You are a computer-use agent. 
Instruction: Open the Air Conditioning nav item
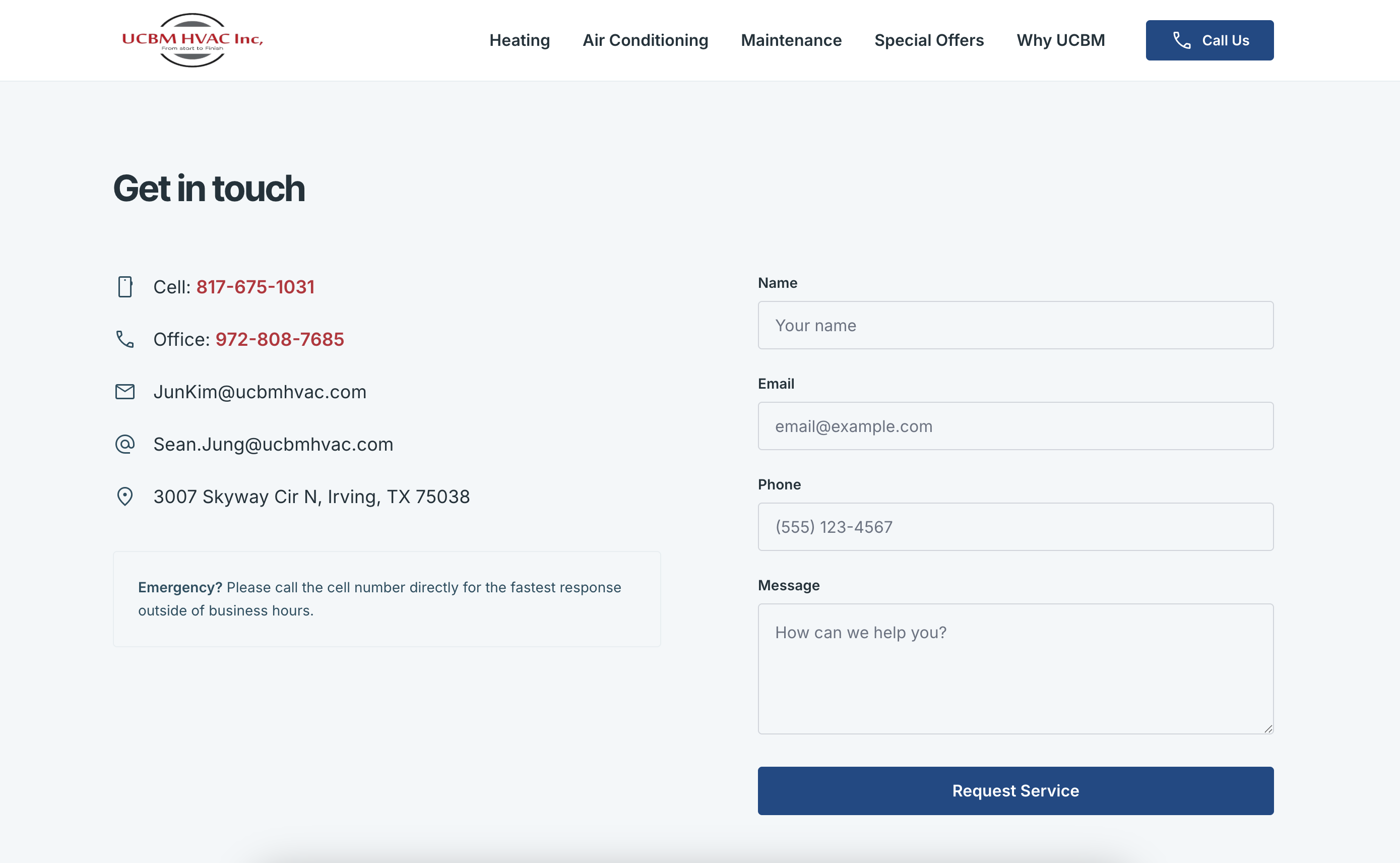point(645,40)
